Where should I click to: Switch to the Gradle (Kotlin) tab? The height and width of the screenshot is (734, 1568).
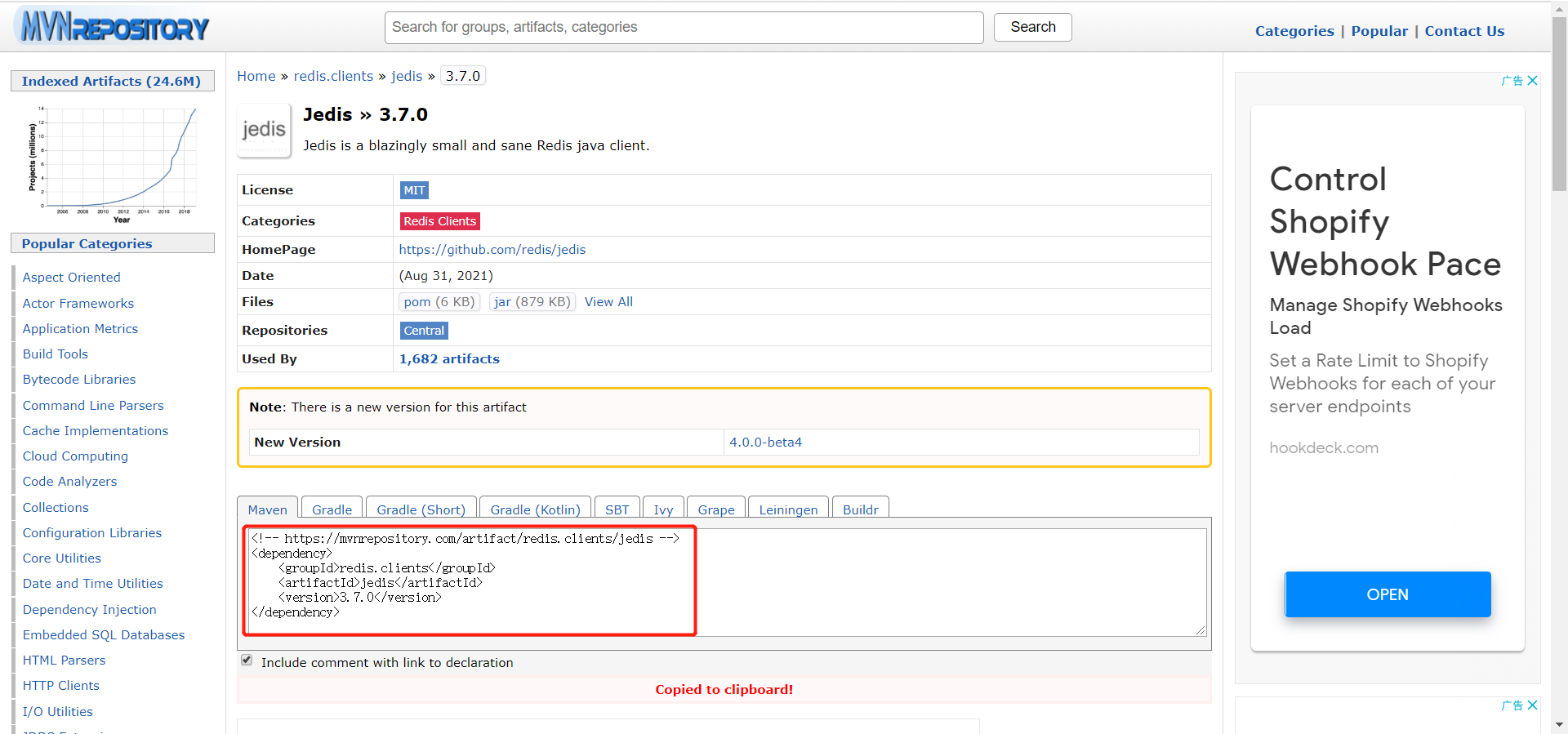[x=535, y=509]
